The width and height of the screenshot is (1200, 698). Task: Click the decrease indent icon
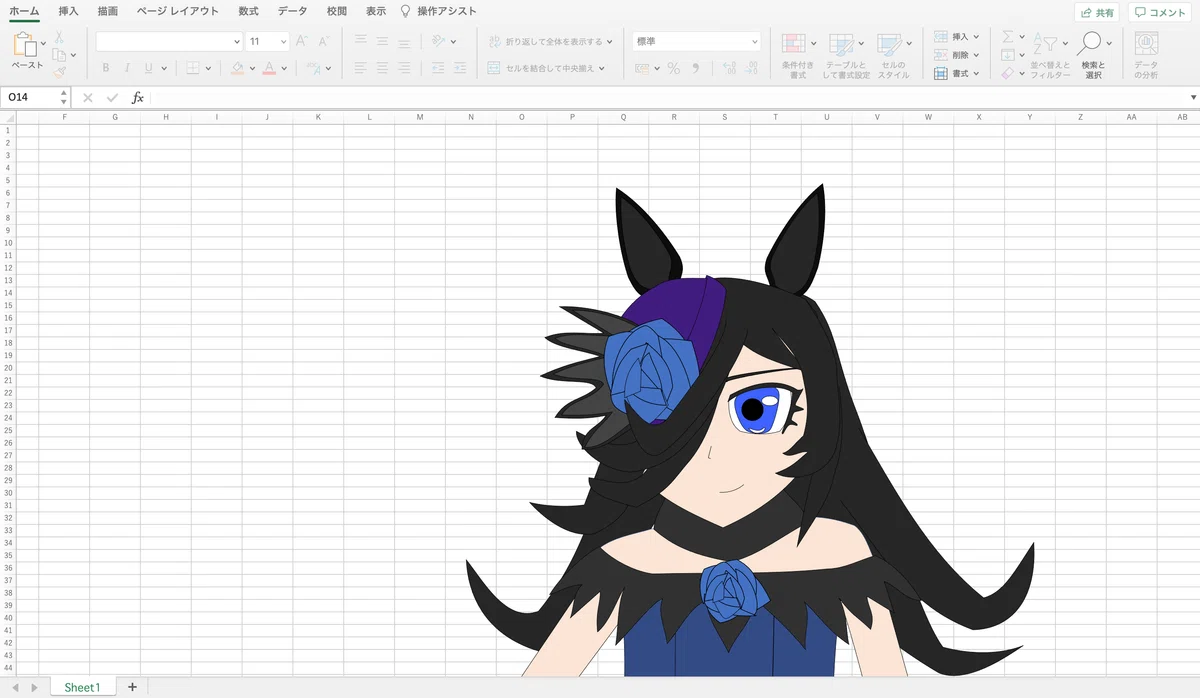[438, 68]
